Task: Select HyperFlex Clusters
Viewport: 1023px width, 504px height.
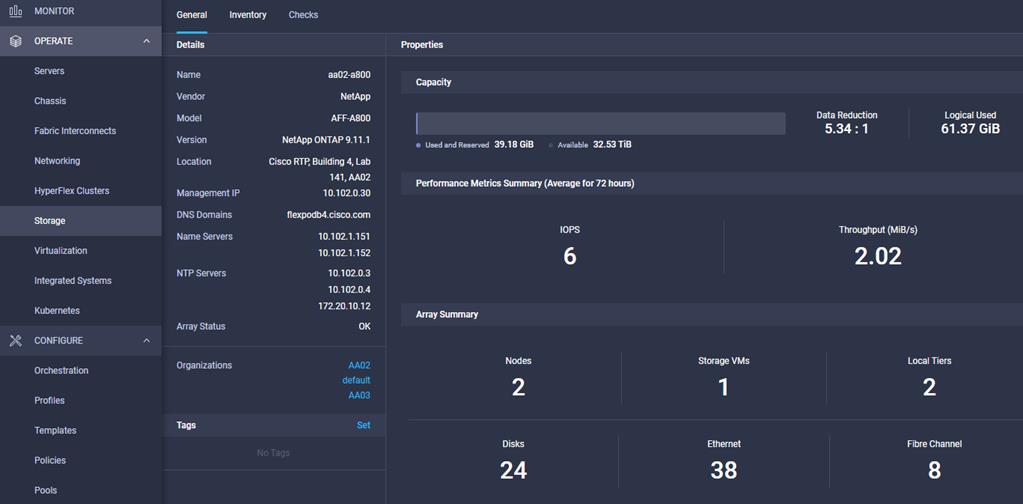Action: tap(72, 191)
